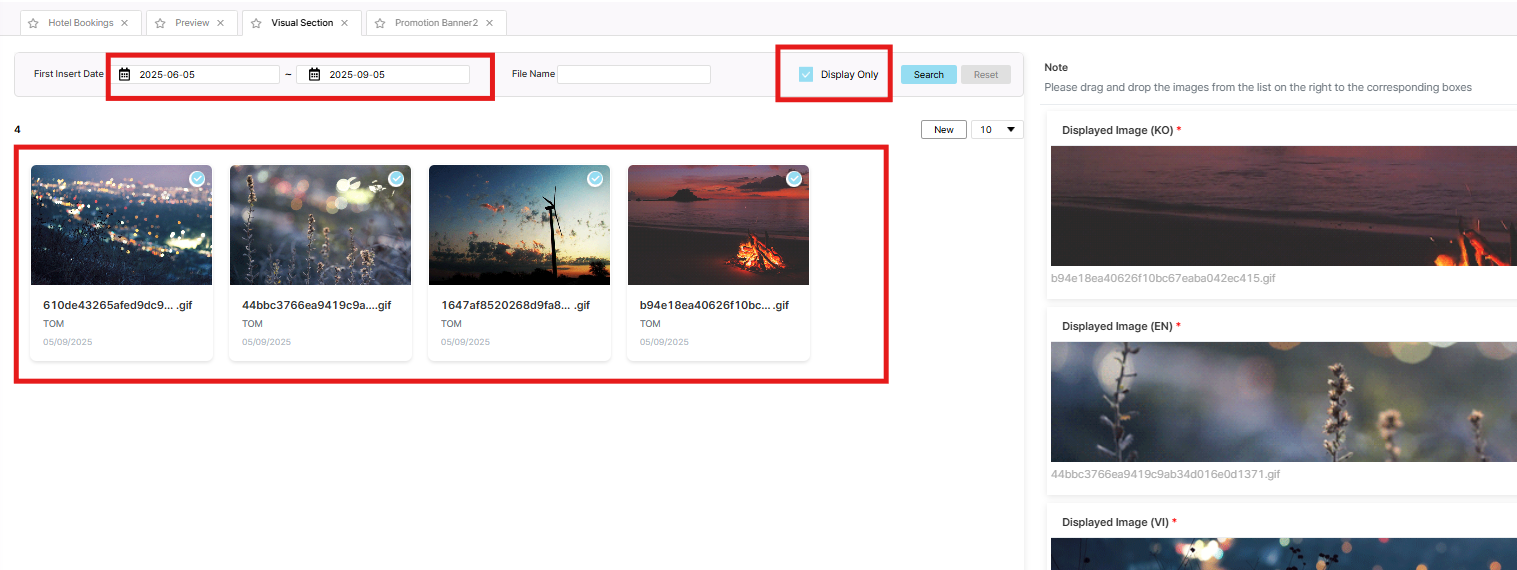The image size is (1517, 570).
Task: Click the star icon on Hotel Bookings tab
Action: (x=33, y=23)
